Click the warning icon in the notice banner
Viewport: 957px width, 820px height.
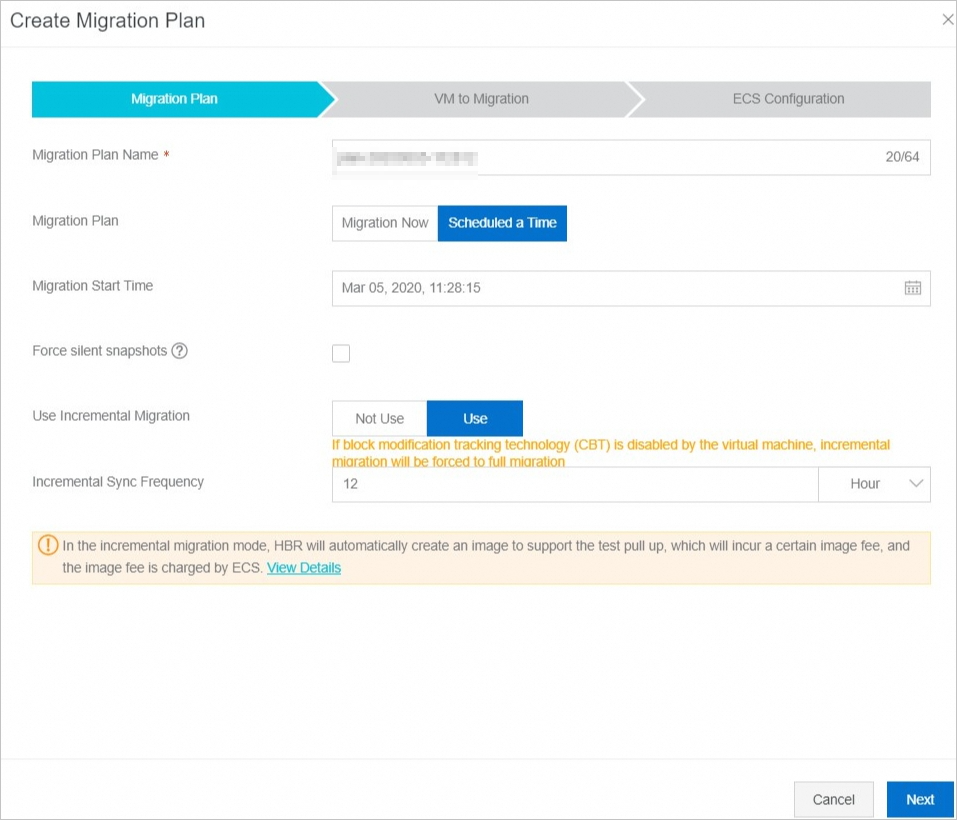[47, 545]
